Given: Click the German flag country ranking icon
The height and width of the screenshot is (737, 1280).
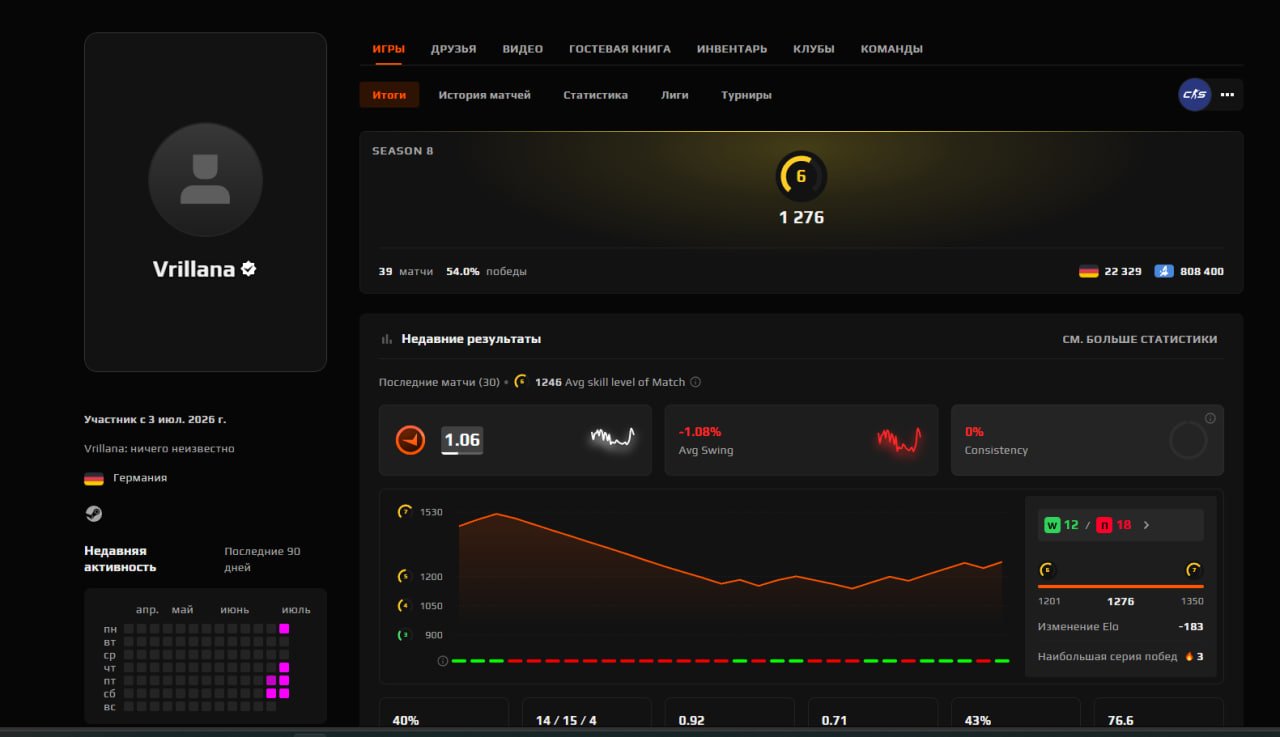Looking at the screenshot, I should tap(1089, 271).
